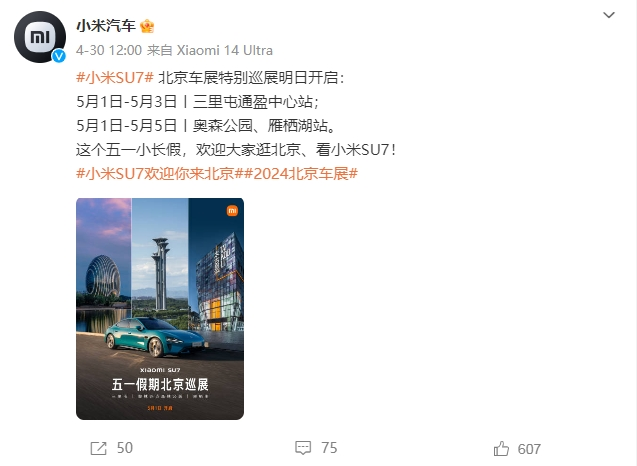This screenshot has width=637, height=466.
Task: Click the crown member badge beside username
Action: (147, 26)
